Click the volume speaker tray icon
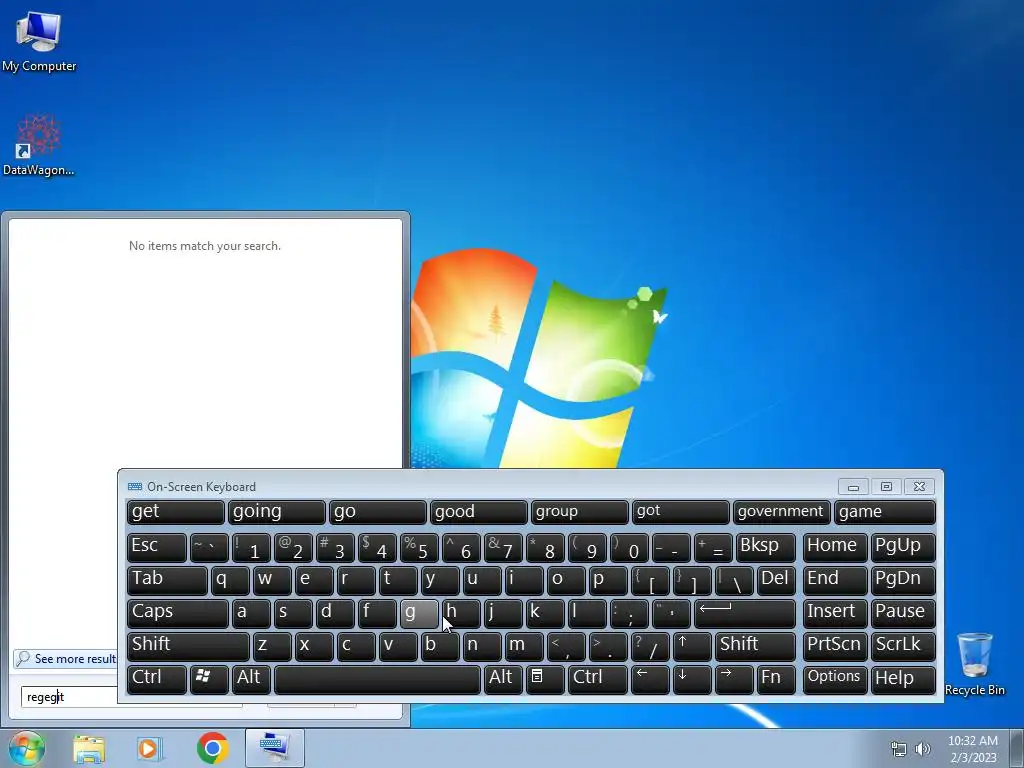This screenshot has height=768, width=1024. pos(923,749)
